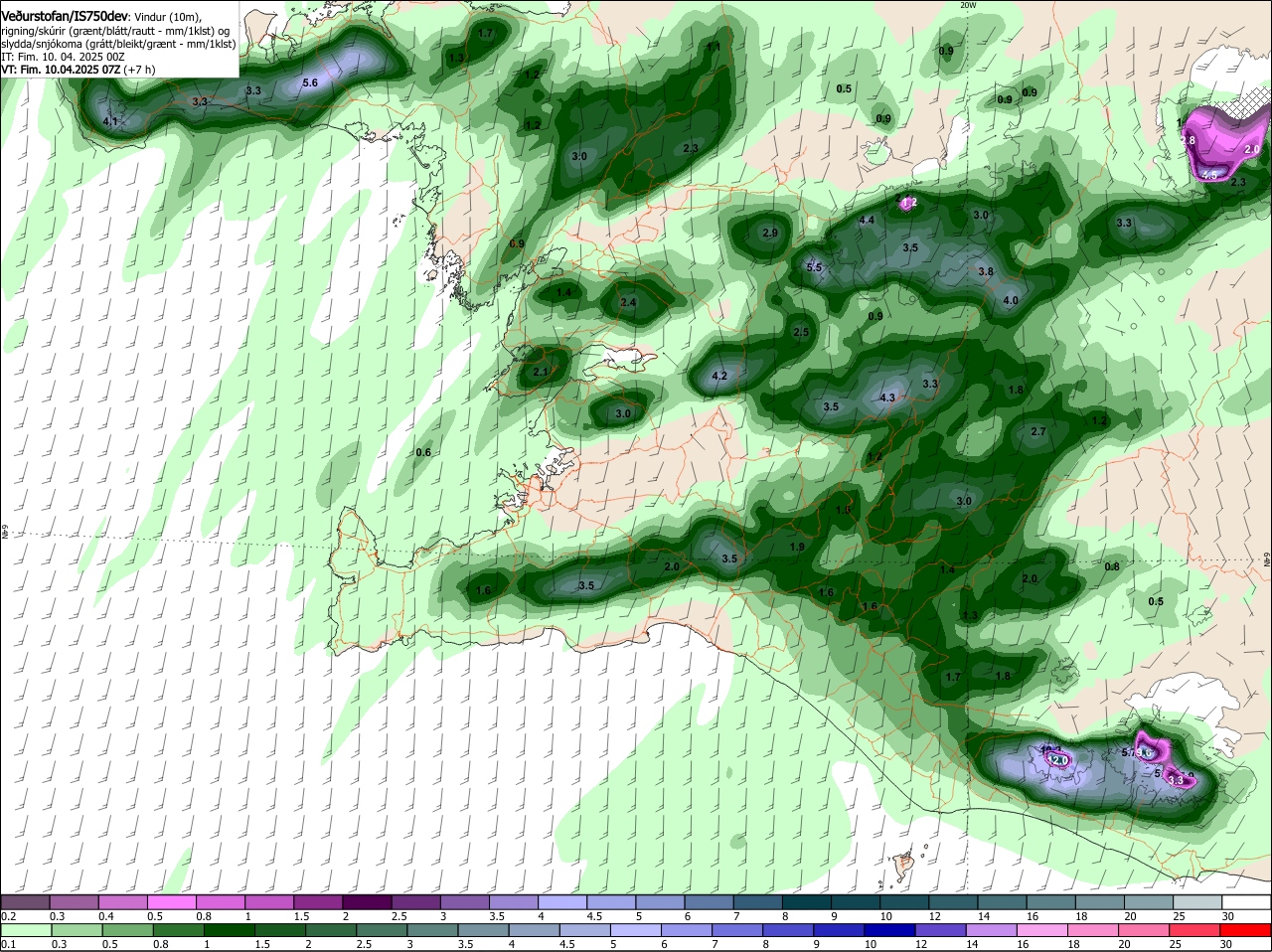This screenshot has height=952, width=1272.
Task: Click the 20W longitude label at the top edge
Action: click(x=968, y=5)
